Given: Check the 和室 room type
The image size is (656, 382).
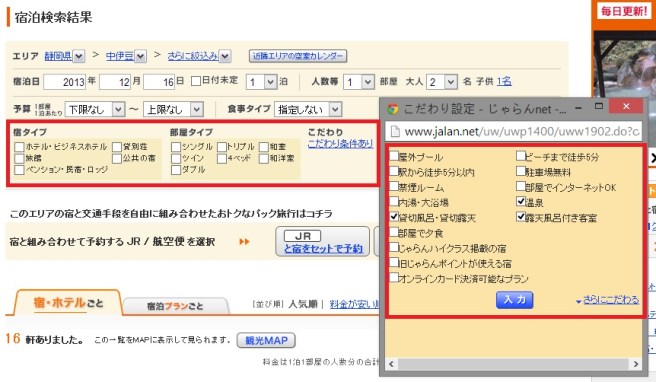Looking at the screenshot, I should tap(264, 147).
